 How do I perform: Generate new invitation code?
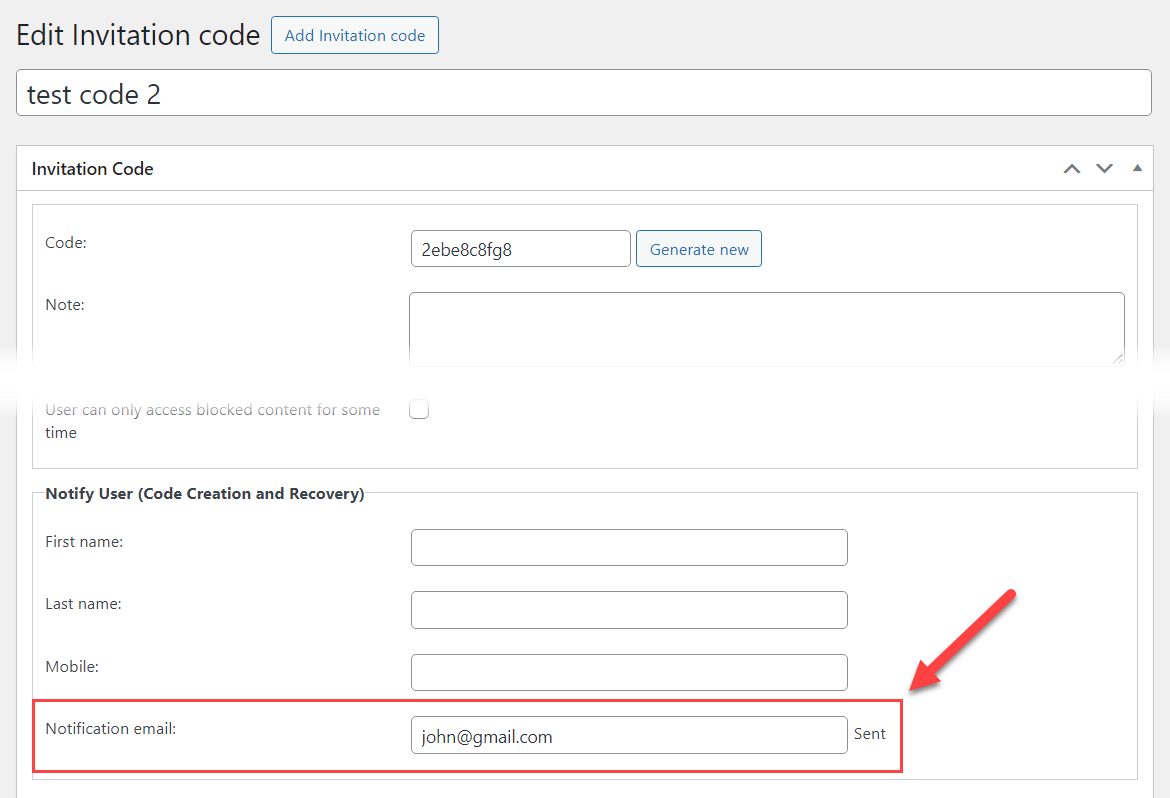coord(698,249)
